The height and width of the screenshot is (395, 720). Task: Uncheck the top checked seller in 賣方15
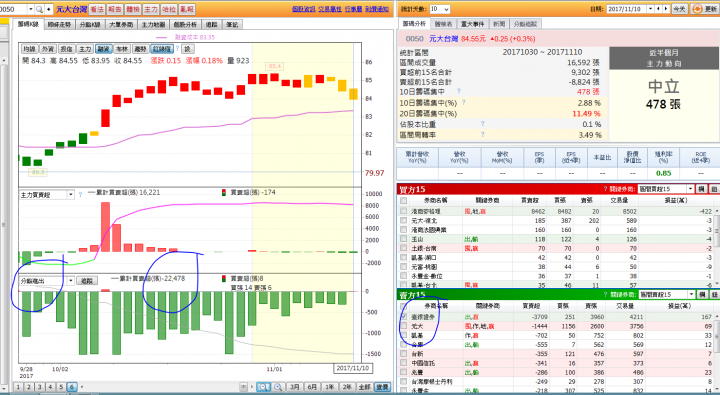click(x=403, y=316)
